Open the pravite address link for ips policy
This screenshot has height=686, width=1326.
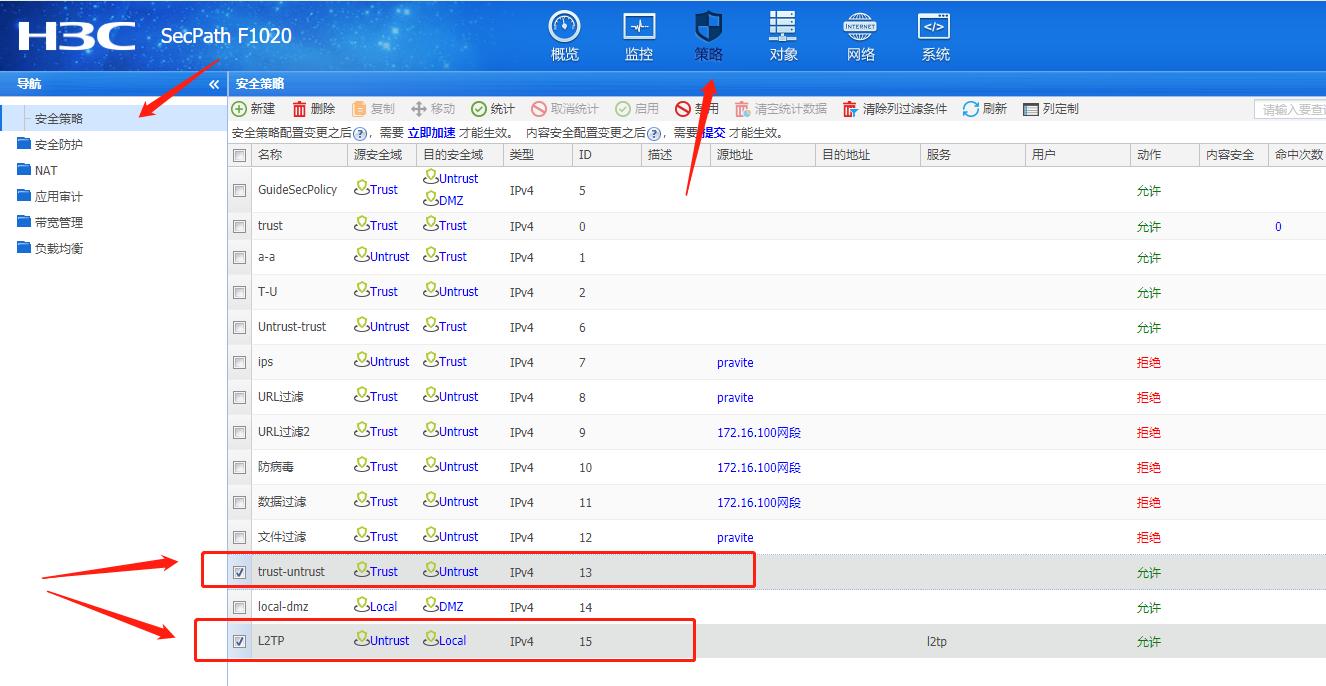[x=734, y=362]
